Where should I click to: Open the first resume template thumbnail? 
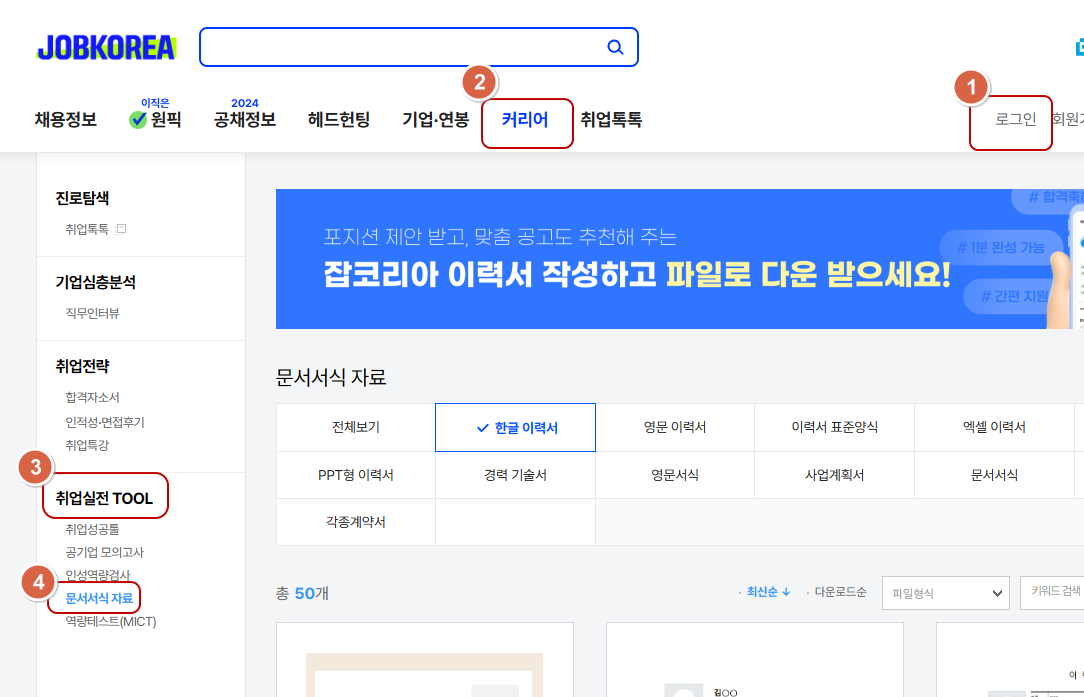pos(424,660)
